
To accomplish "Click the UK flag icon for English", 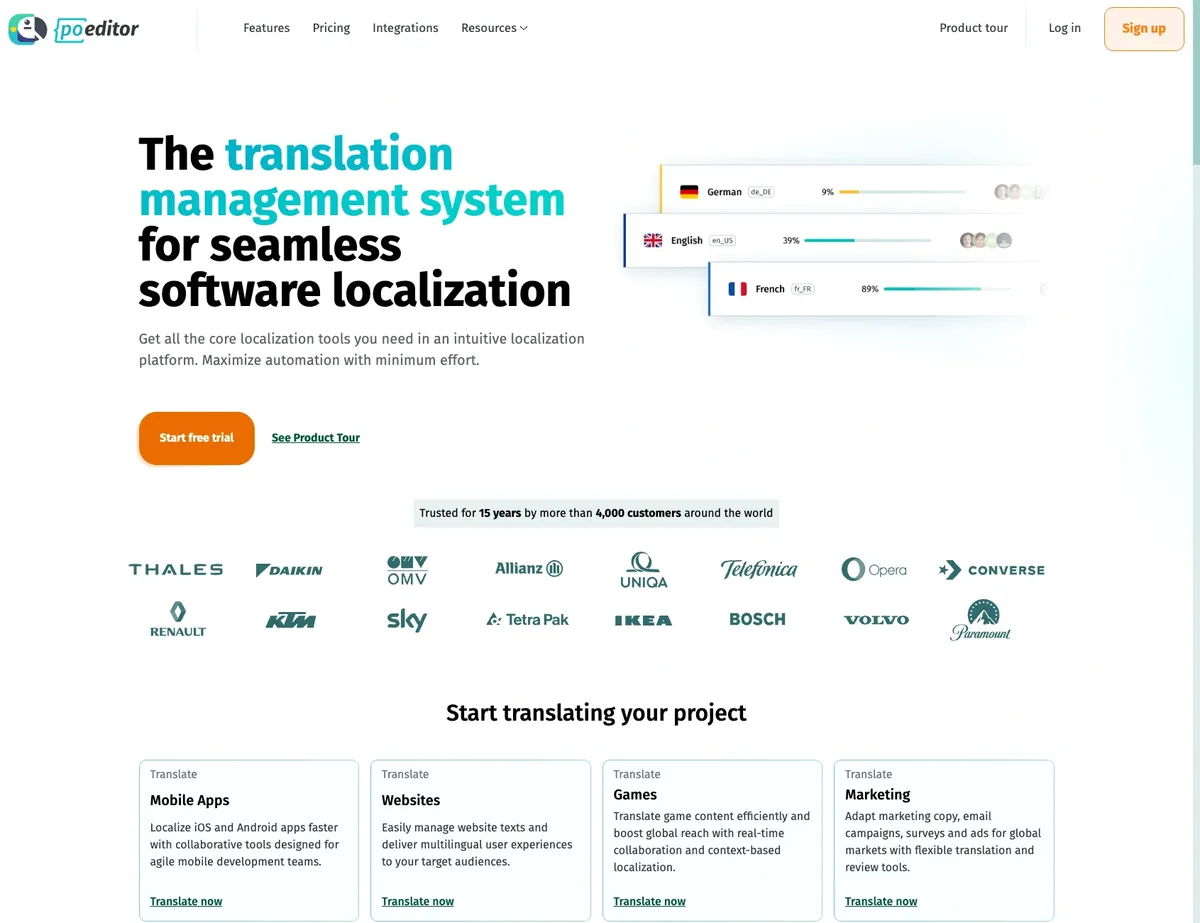I will pyautogui.click(x=653, y=240).
